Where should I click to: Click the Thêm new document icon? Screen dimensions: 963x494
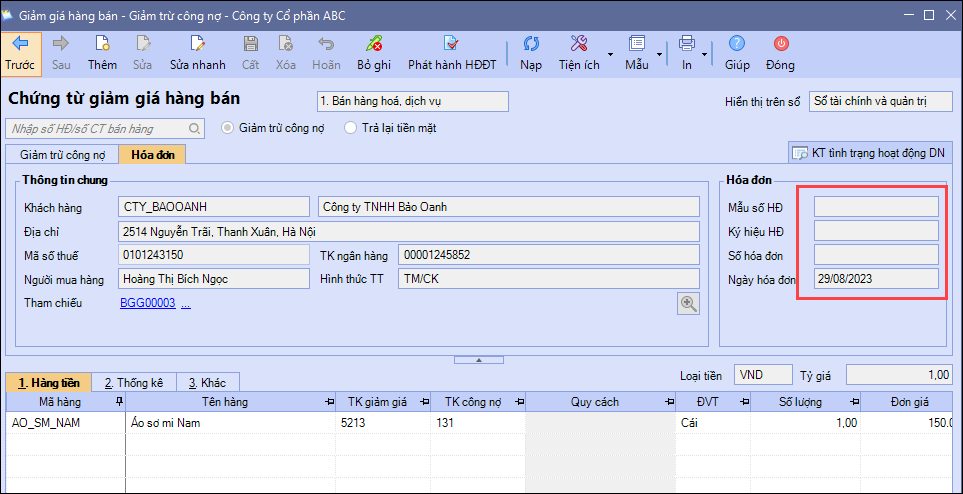(102, 44)
